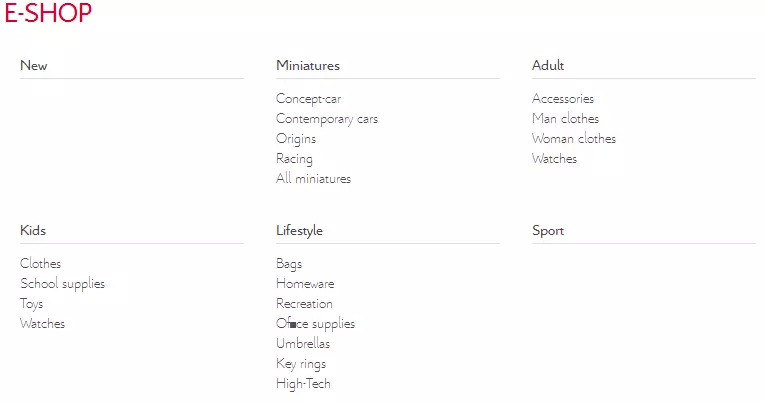Select Homeware under Lifestyle

[x=305, y=284]
